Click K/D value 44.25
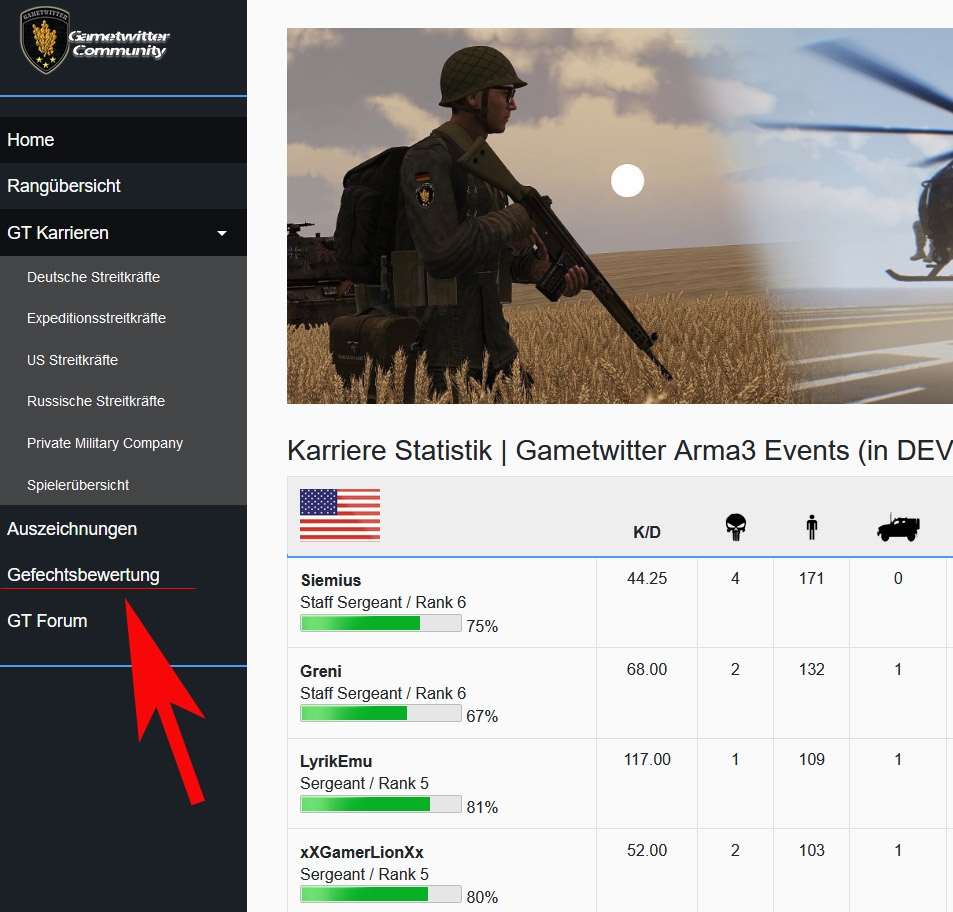This screenshot has height=912, width=953. [x=647, y=578]
